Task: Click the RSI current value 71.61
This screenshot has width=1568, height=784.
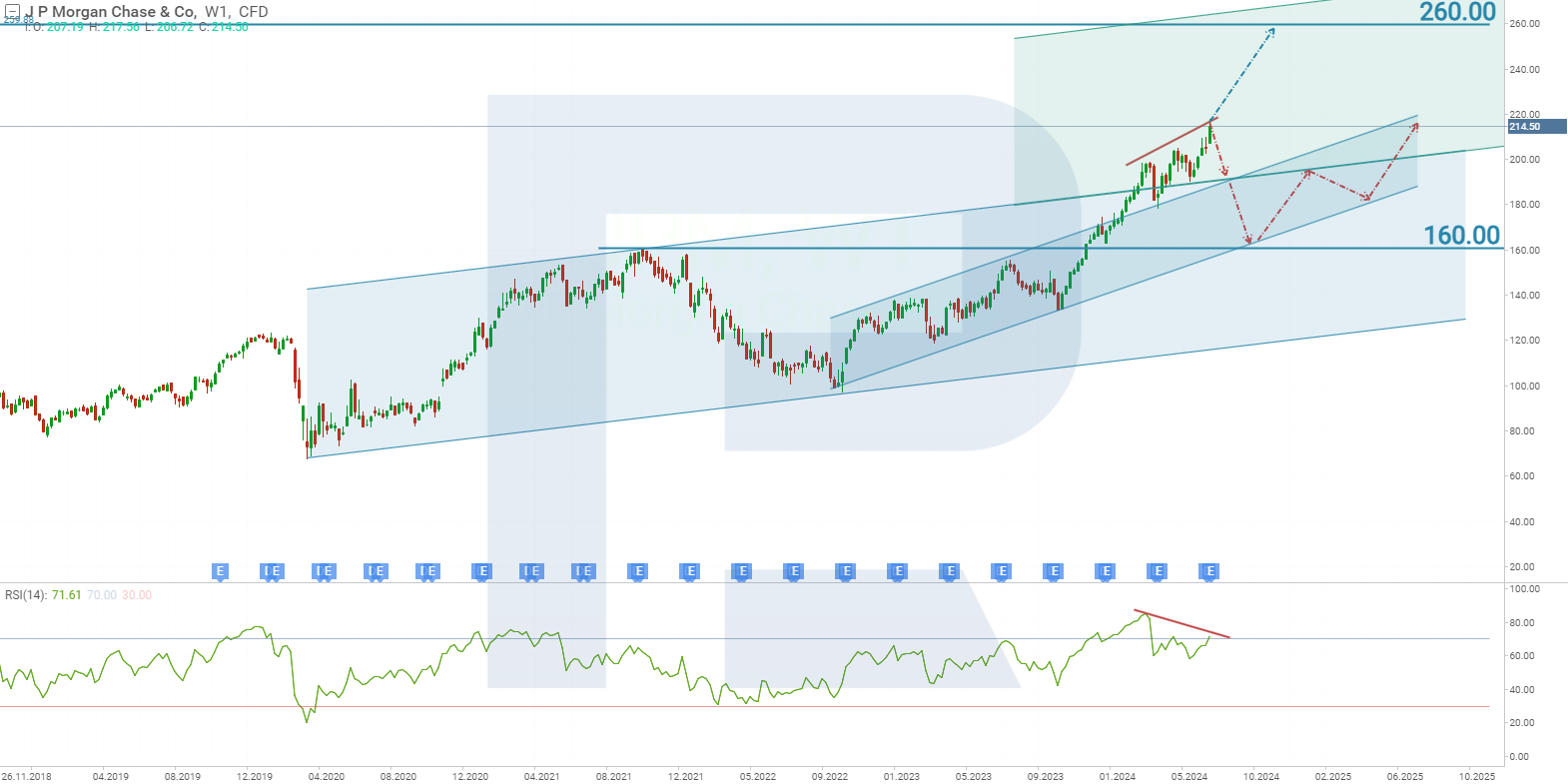Action: click(67, 595)
